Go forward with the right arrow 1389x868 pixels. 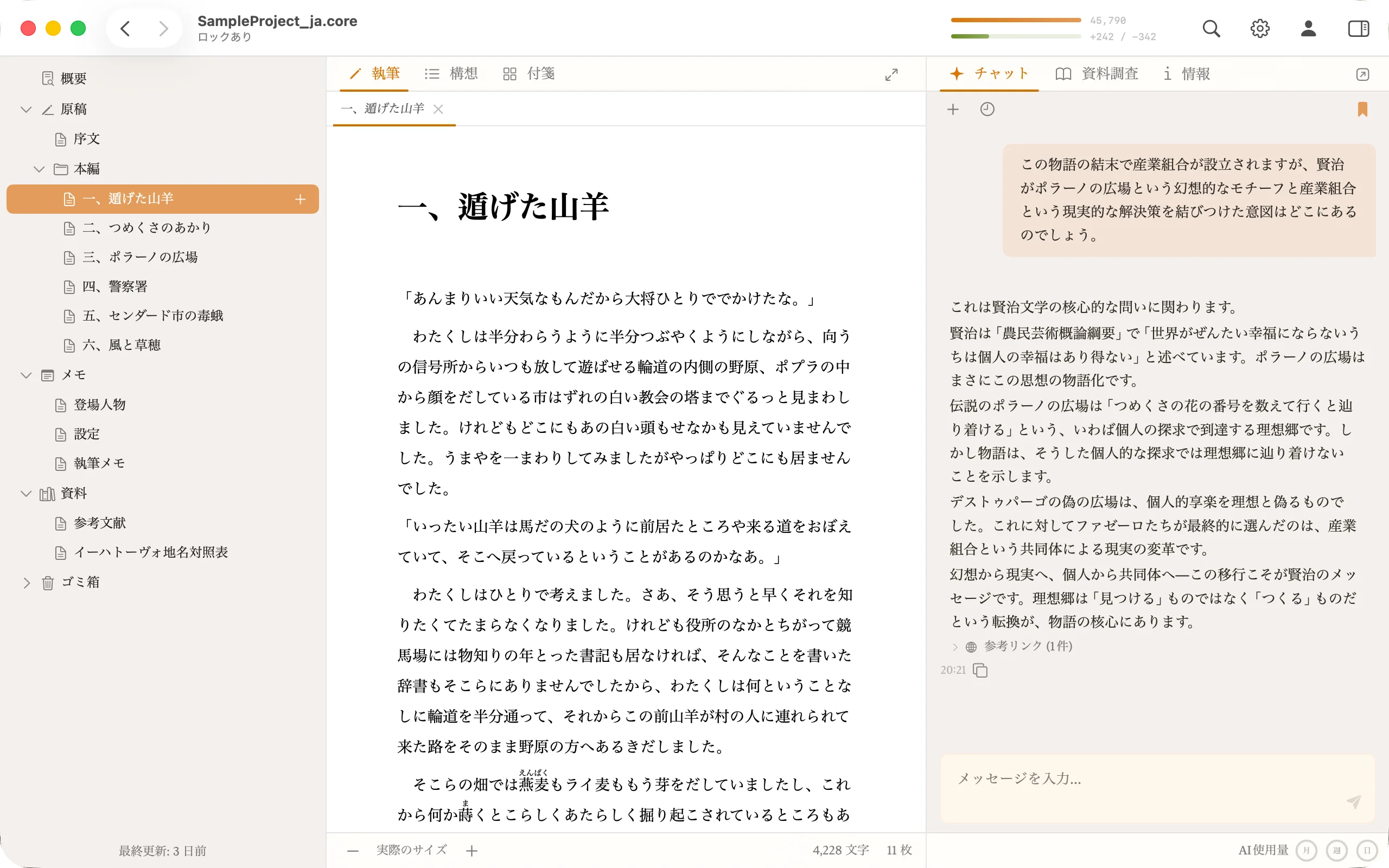point(163,28)
